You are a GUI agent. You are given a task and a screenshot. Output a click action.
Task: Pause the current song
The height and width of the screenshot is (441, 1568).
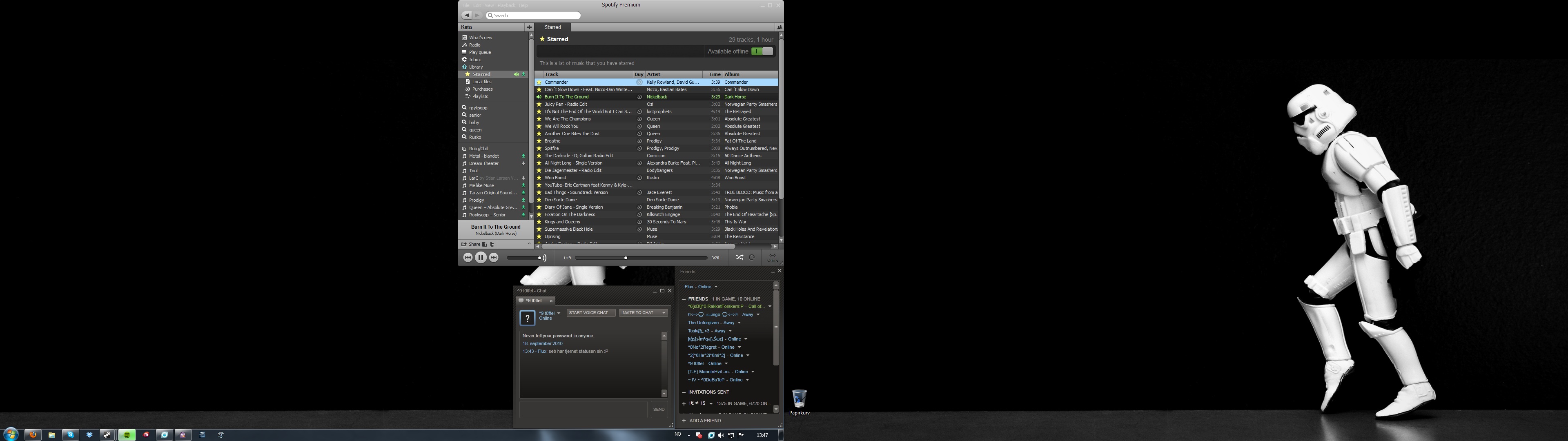(481, 258)
